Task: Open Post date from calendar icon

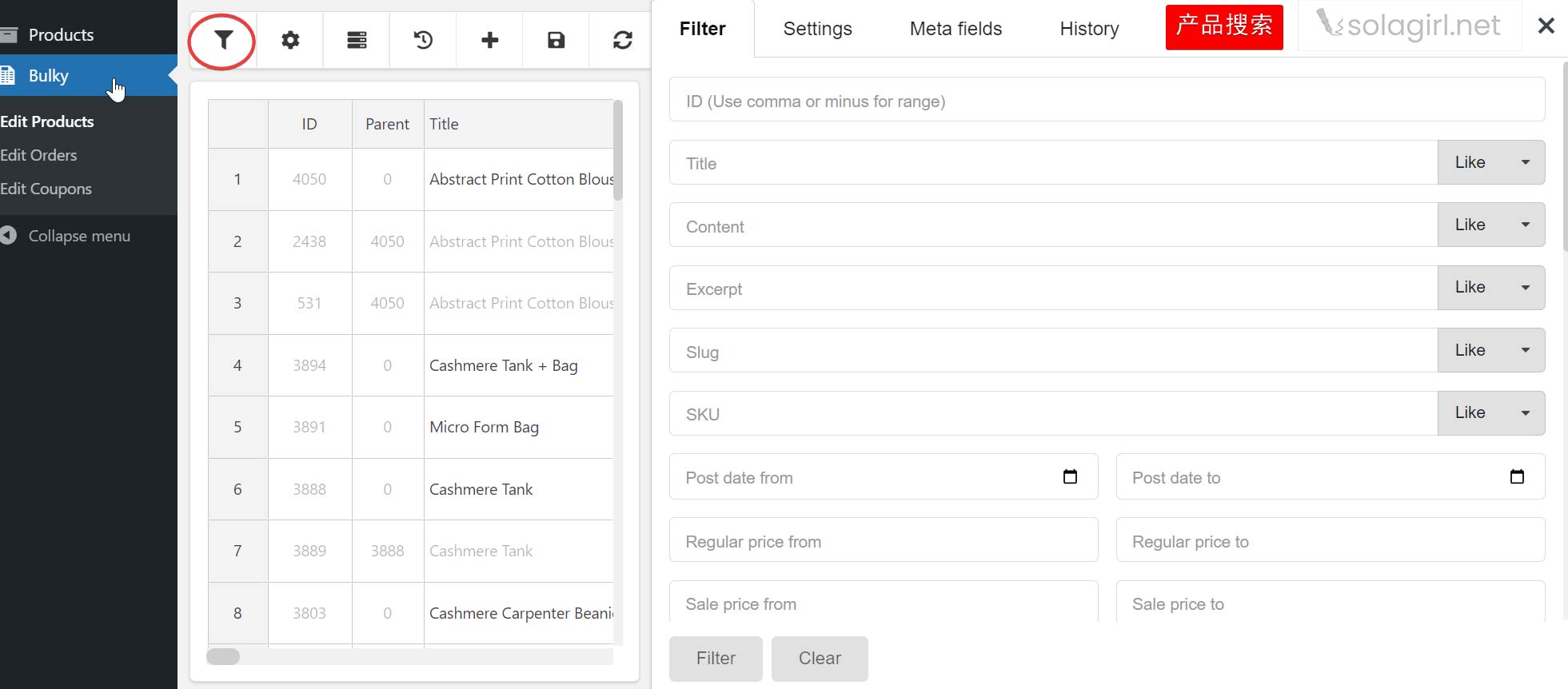Action: pyautogui.click(x=1070, y=476)
